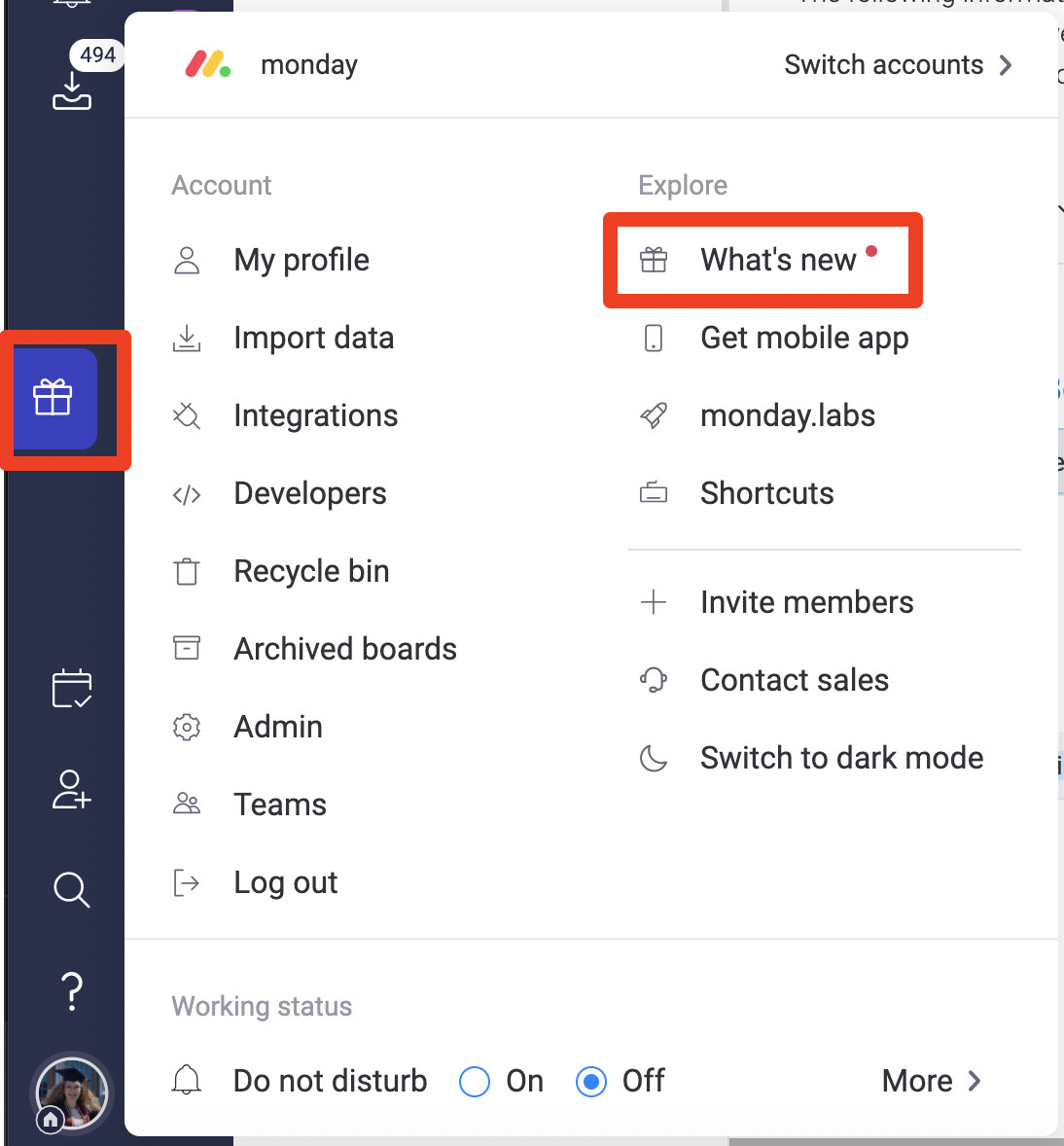1064x1146 pixels.
Task: Click the red dot next to What's new
Action: click(x=871, y=251)
